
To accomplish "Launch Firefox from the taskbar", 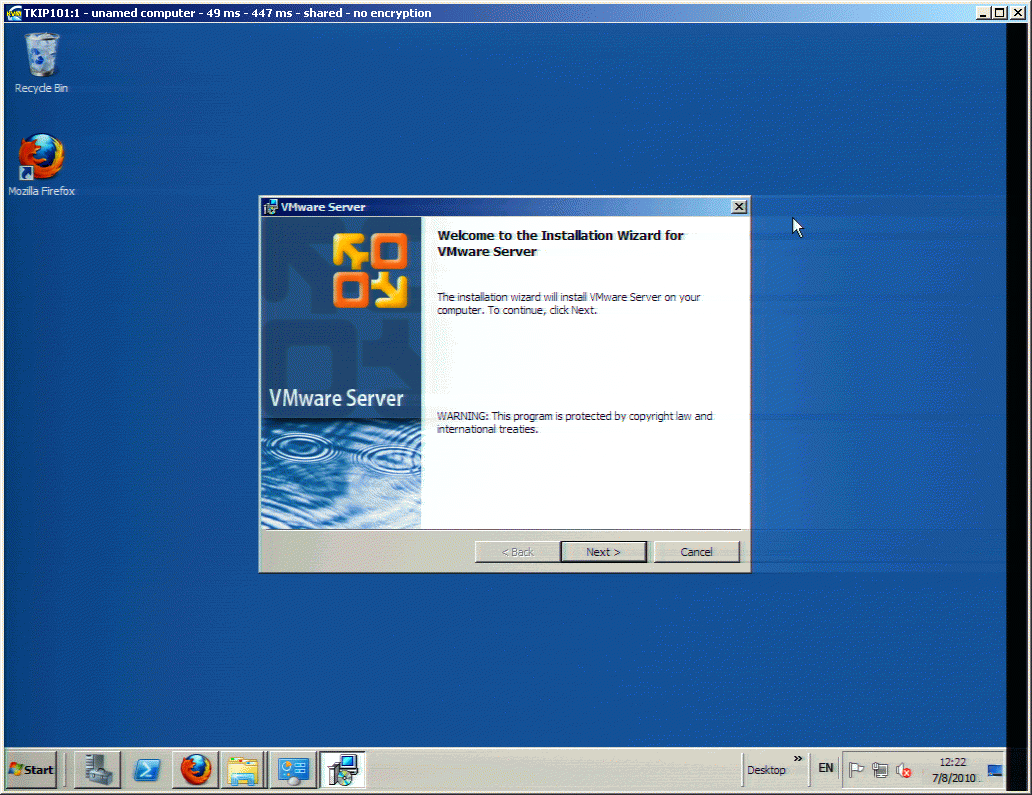I will (195, 769).
